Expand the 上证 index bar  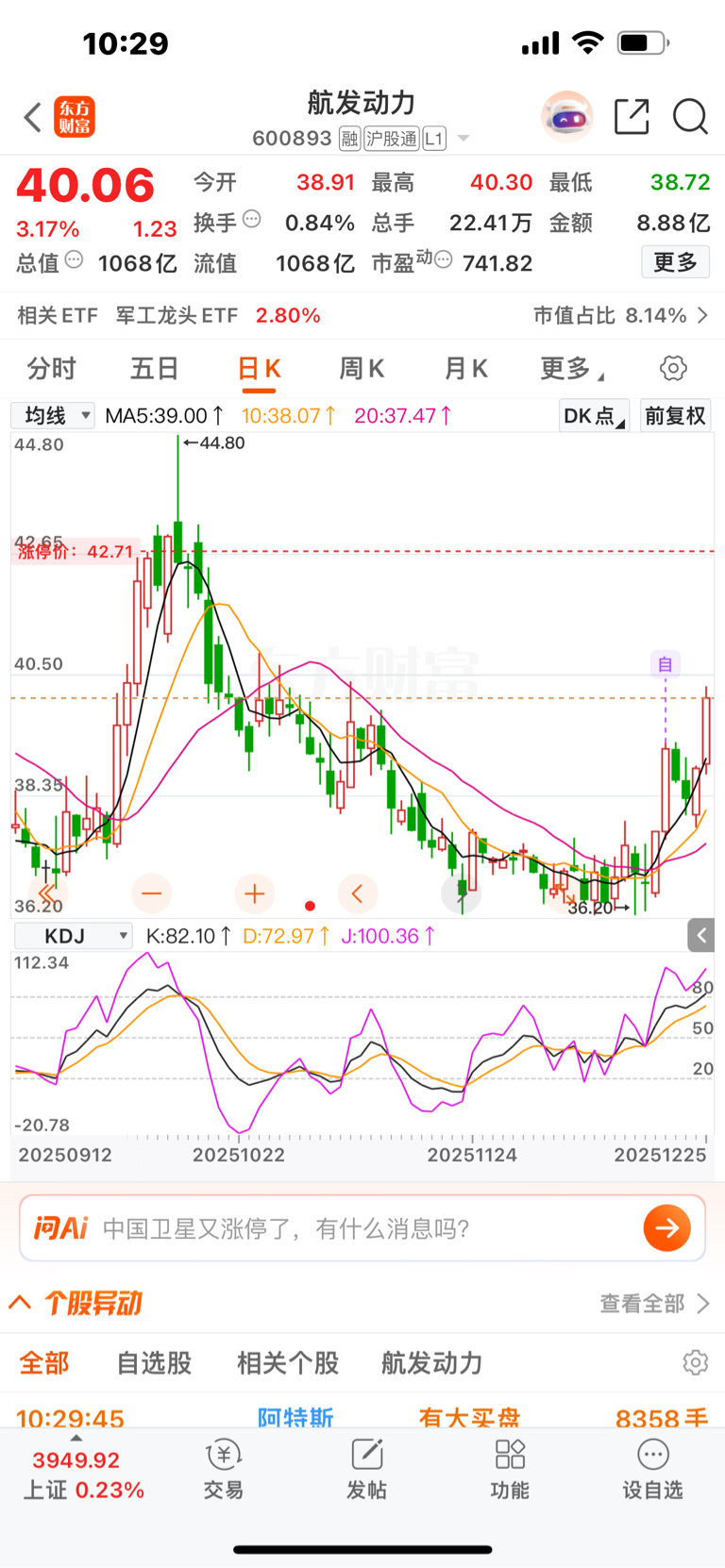point(76,1439)
